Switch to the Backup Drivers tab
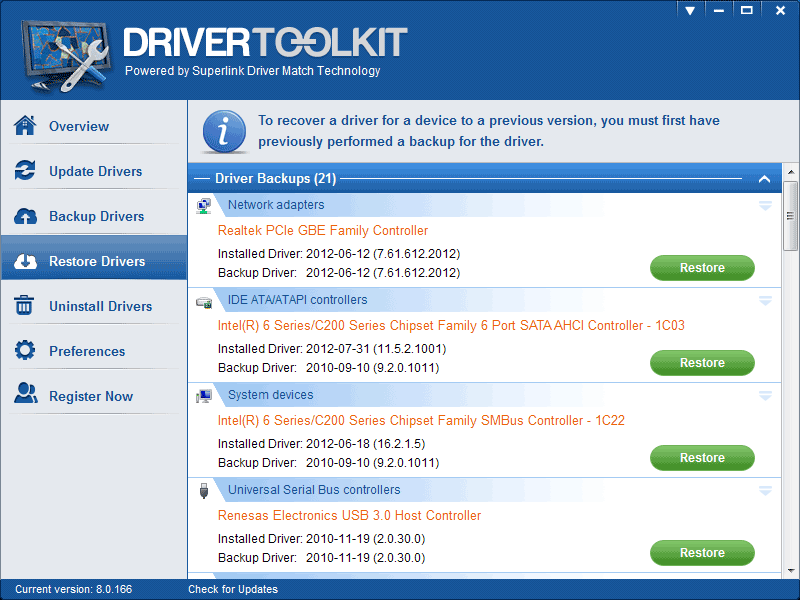The width and height of the screenshot is (800, 600). (x=96, y=216)
